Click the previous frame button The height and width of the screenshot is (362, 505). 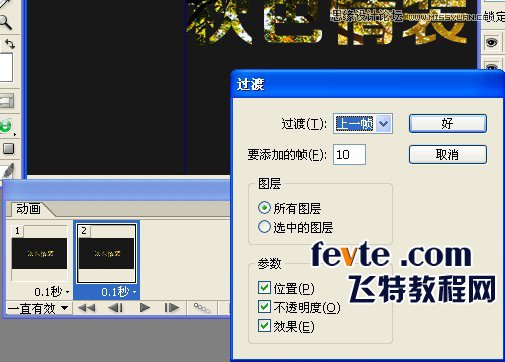click(x=116, y=308)
